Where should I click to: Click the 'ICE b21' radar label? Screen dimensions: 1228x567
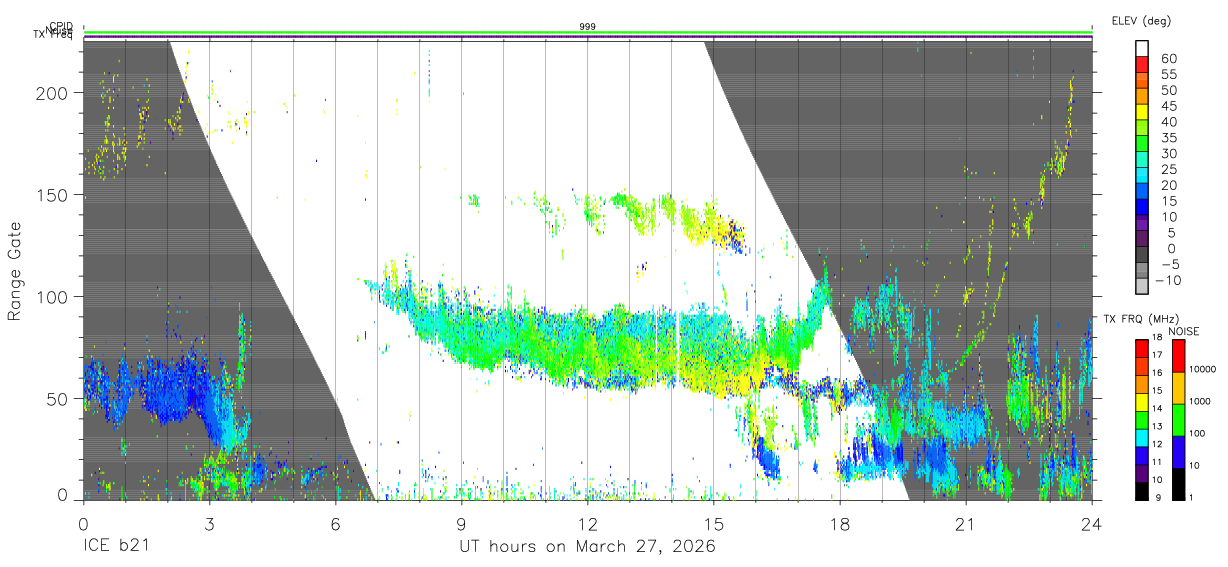coord(118,547)
